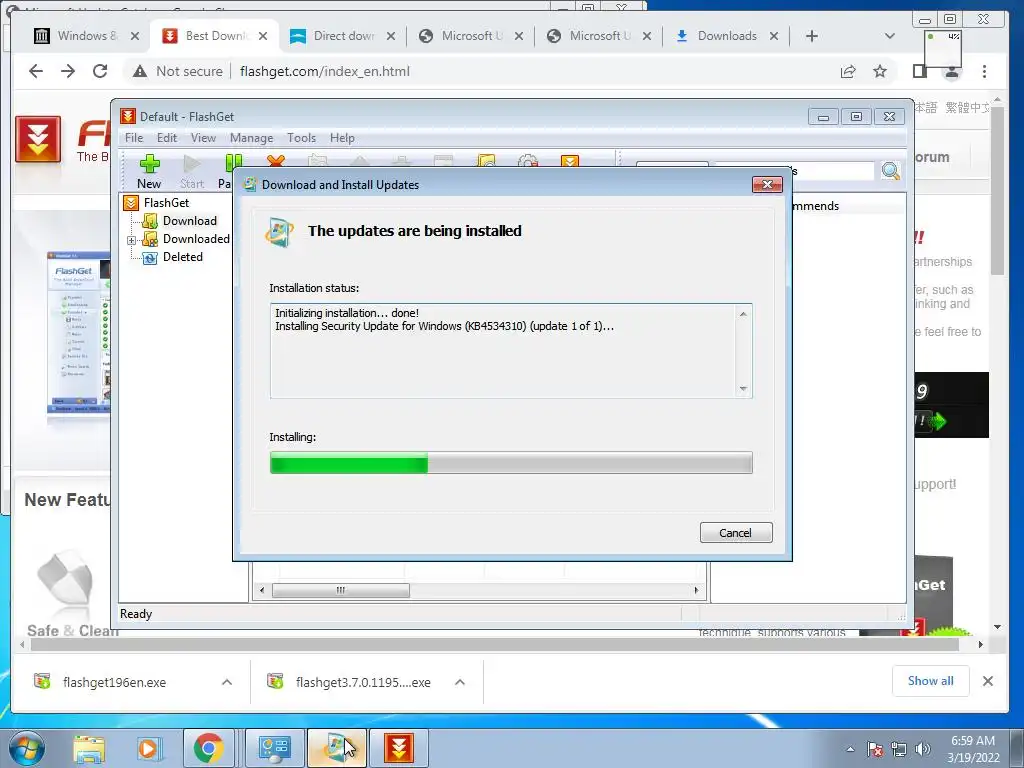The width and height of the screenshot is (1024, 768).
Task: Click the Installing progress bar
Action: coord(511,463)
